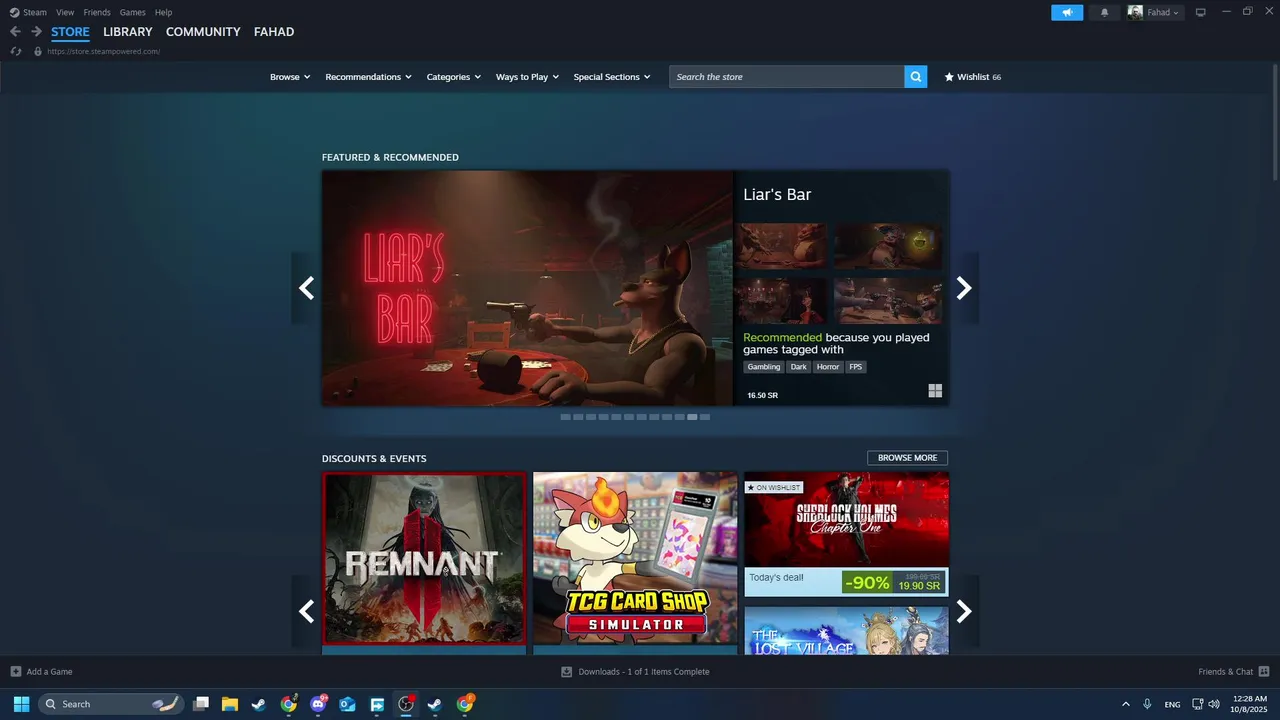Open Outlook from the taskbar
The height and width of the screenshot is (720, 1280).
coord(347,704)
